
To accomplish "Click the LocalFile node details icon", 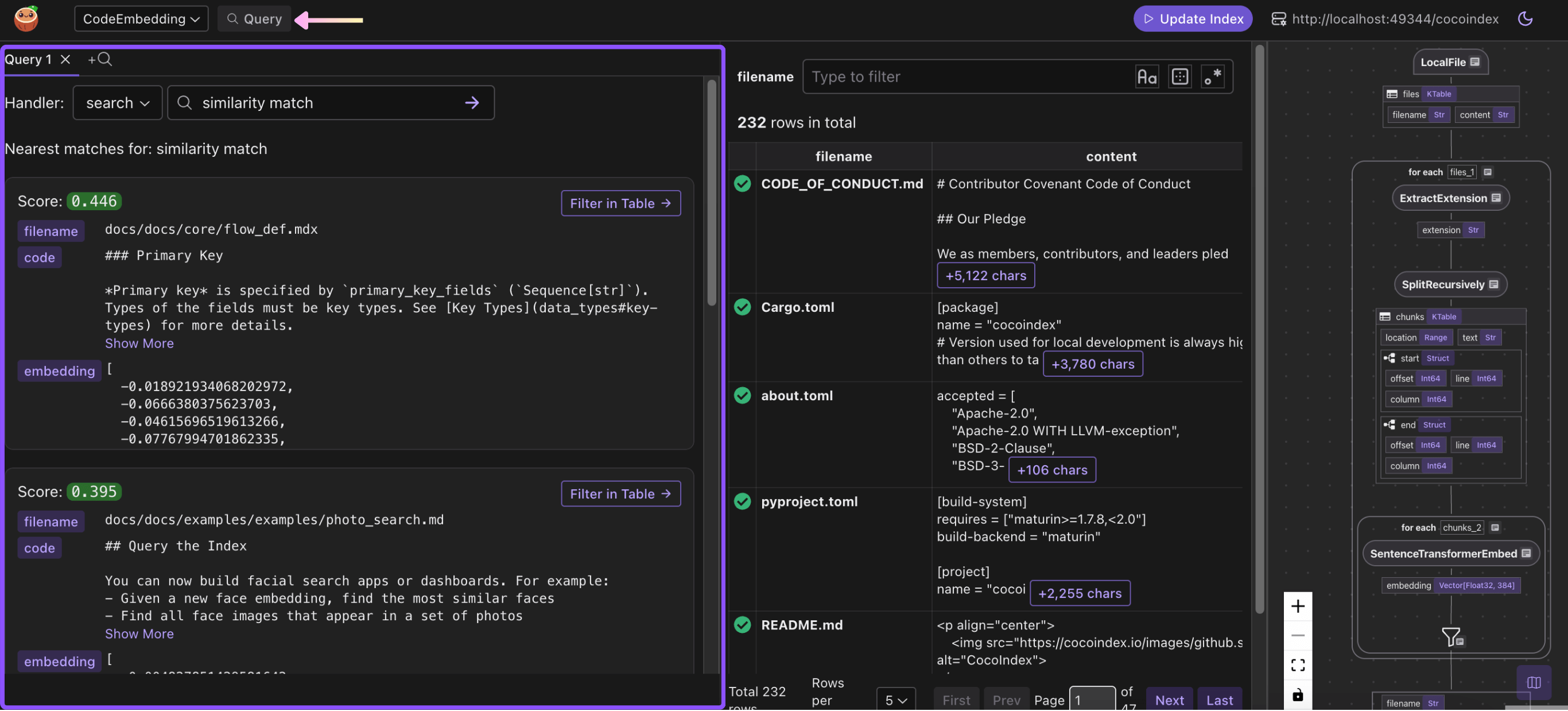I will click(x=1474, y=62).
